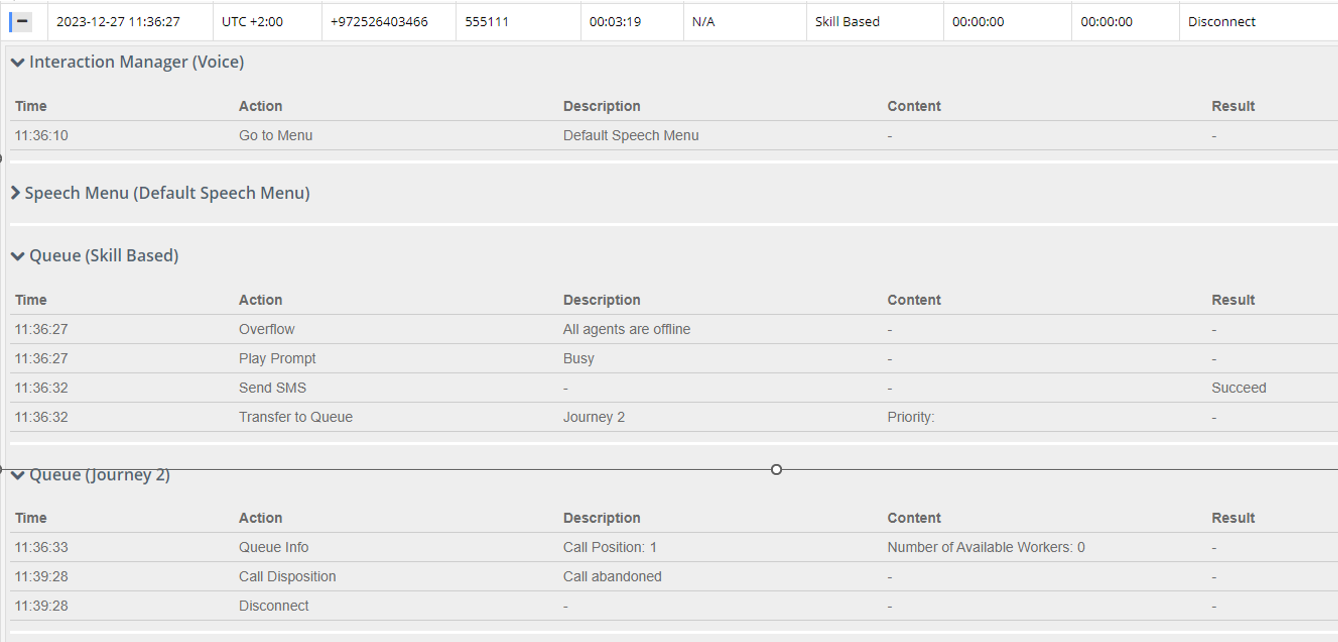Expand the Speech Menu (Default Speech Menu) section
The height and width of the screenshot is (642, 1338).
[16, 193]
